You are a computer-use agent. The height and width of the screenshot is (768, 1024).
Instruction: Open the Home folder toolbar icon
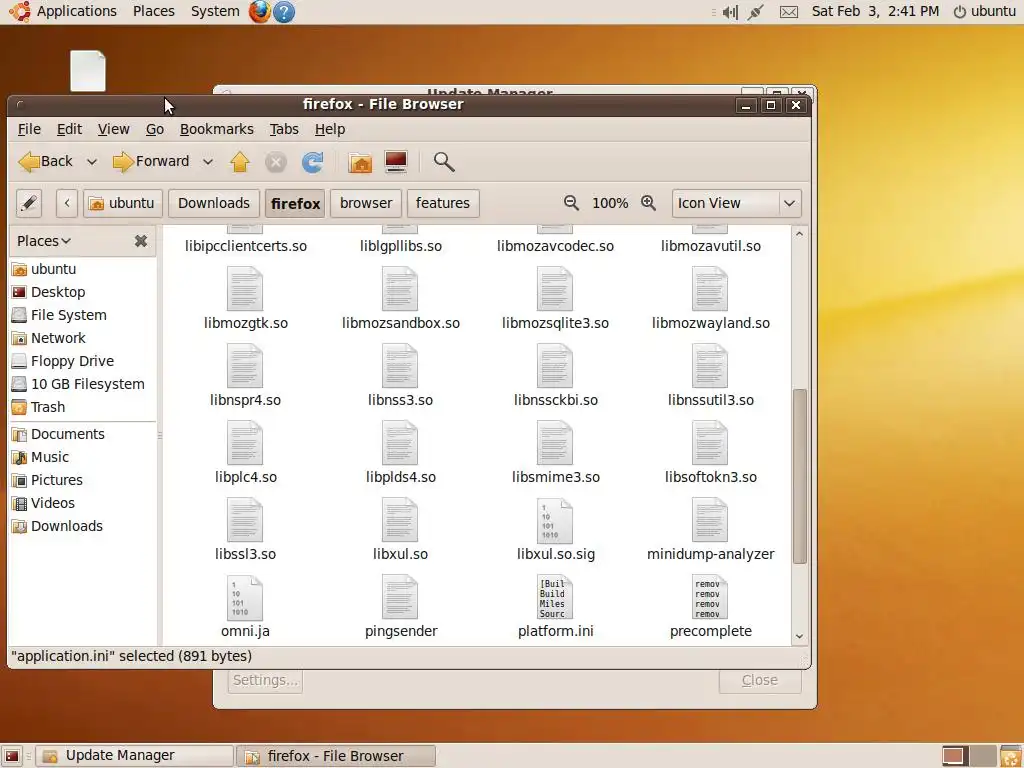tap(360, 161)
